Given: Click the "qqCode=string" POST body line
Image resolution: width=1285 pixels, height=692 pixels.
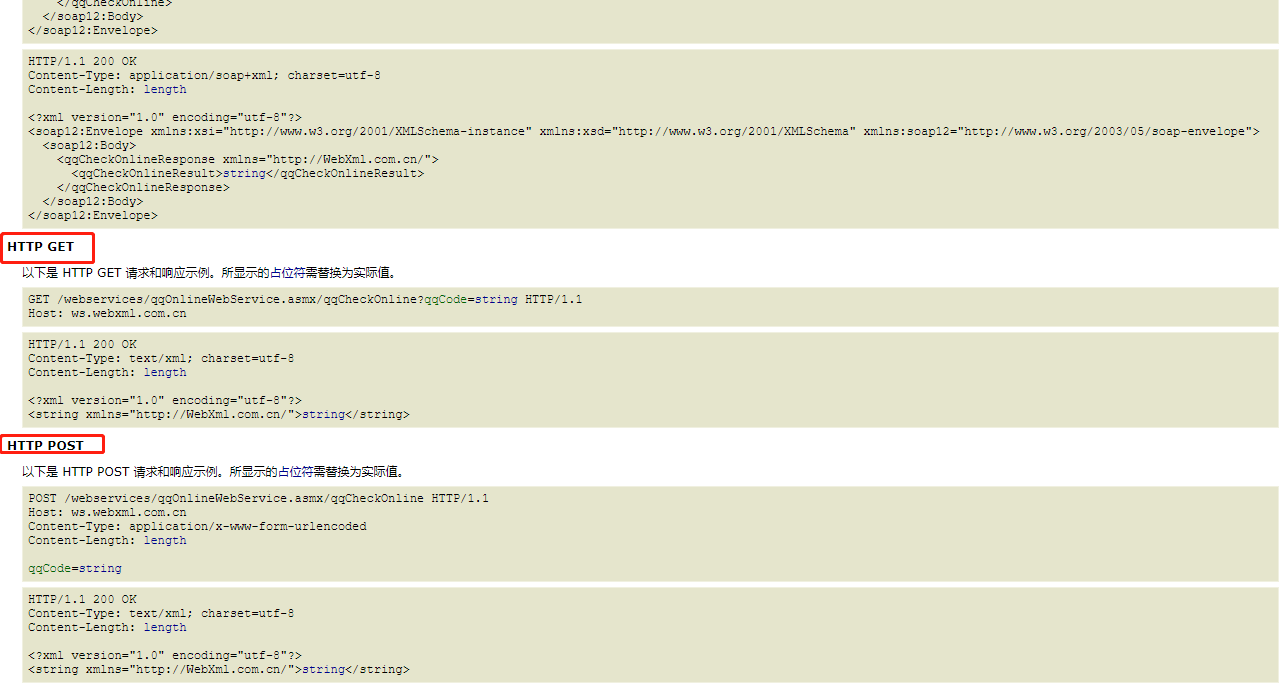Looking at the screenshot, I should tap(75, 569).
